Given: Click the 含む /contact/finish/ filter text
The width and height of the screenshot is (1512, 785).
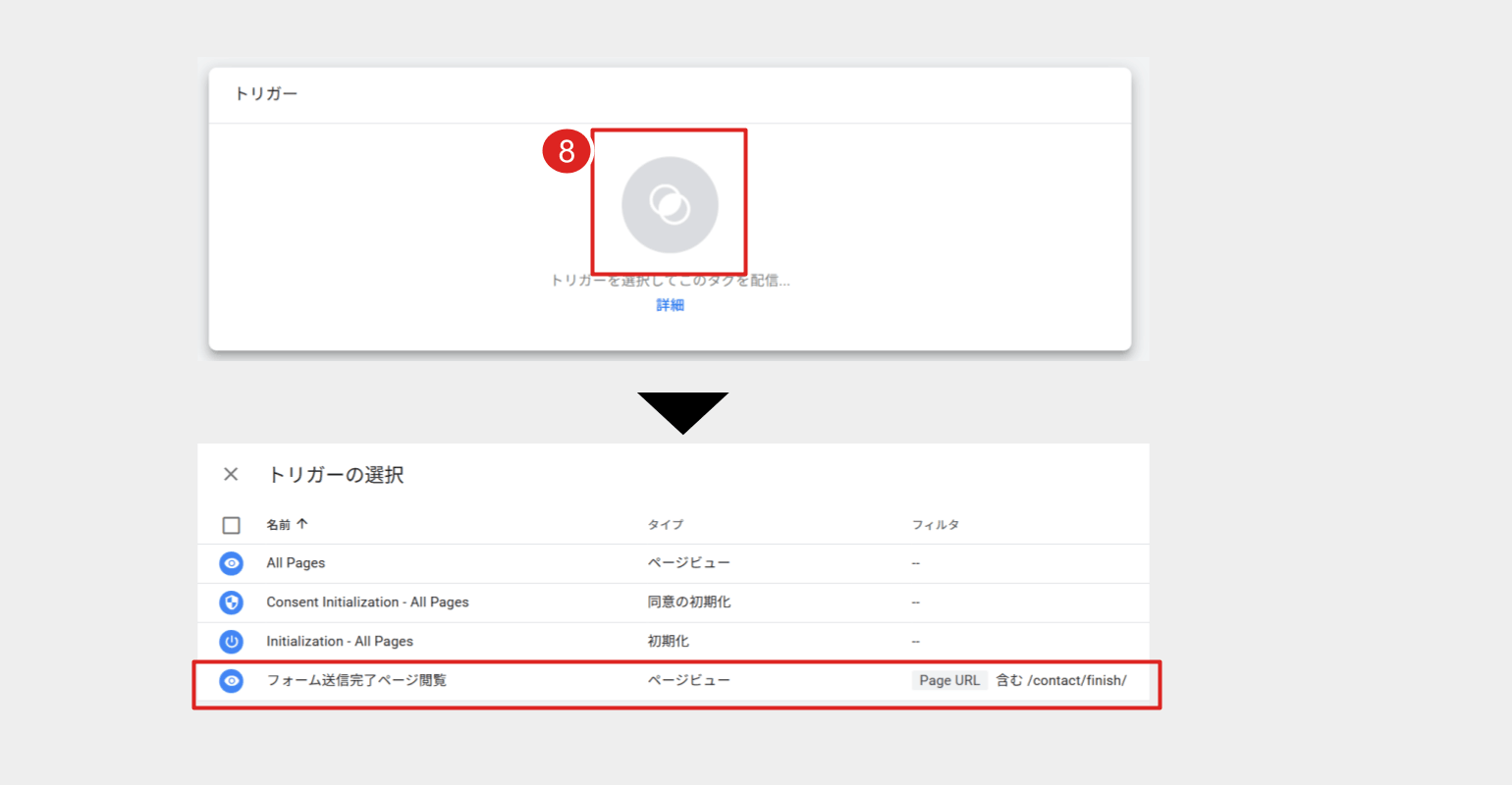Looking at the screenshot, I should 1061,681.
